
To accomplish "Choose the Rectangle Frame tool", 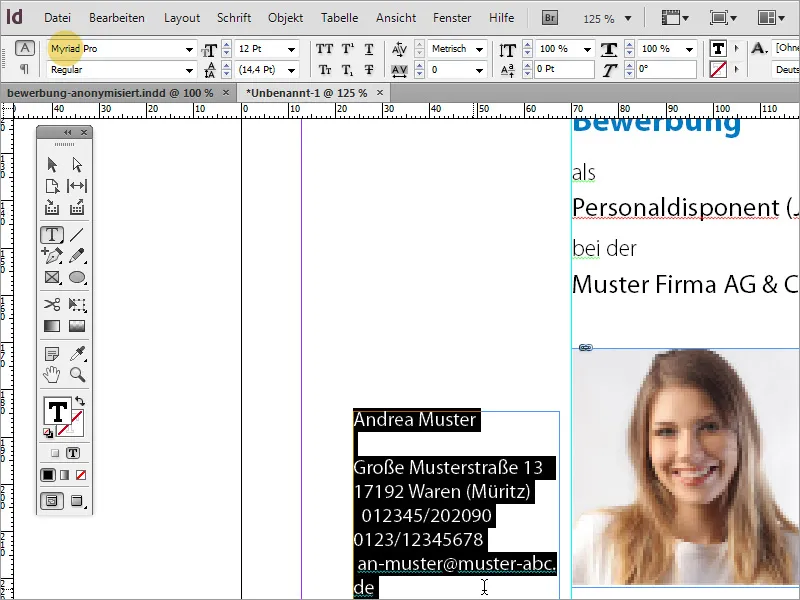I will point(52,277).
